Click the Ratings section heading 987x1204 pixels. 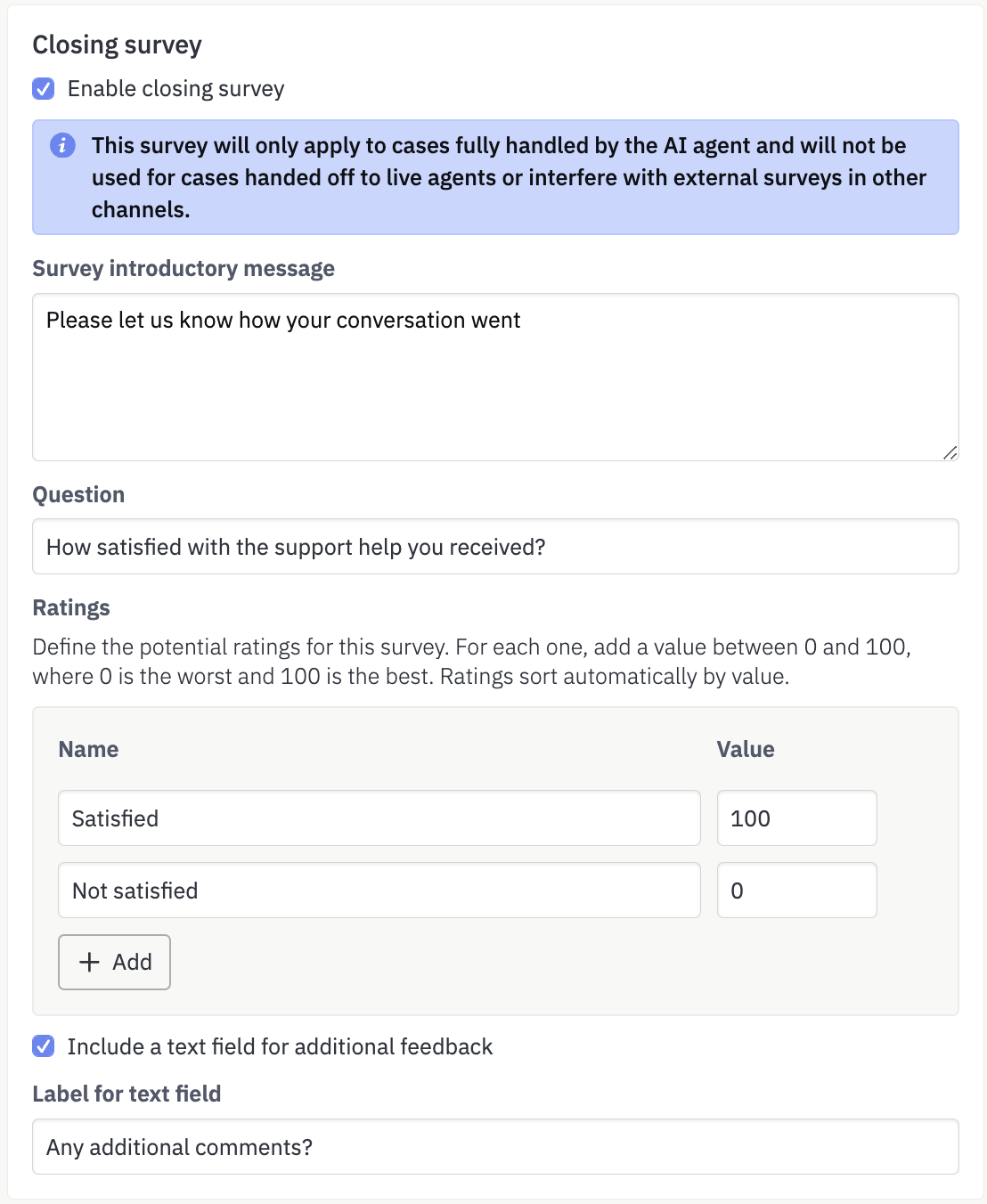tap(71, 608)
